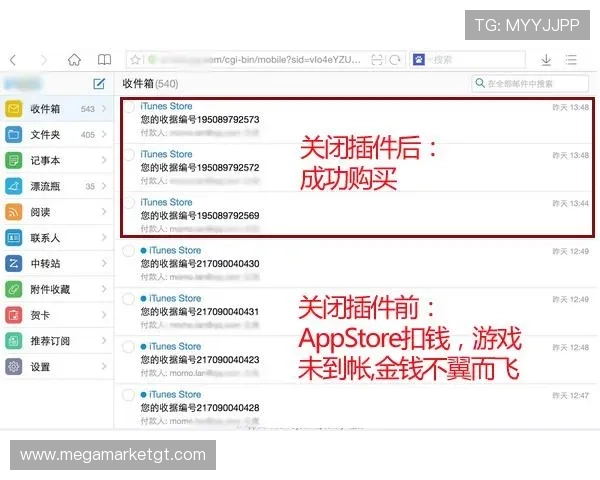Click the 543 count beside 收件箱
The image size is (600, 480).
point(88,109)
